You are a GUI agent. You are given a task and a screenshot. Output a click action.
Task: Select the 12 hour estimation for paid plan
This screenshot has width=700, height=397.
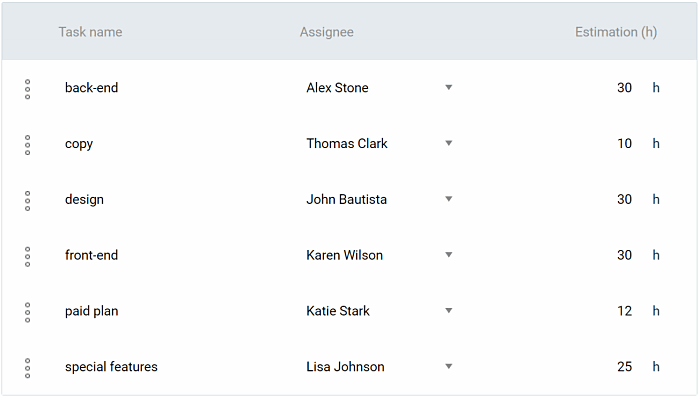625,311
